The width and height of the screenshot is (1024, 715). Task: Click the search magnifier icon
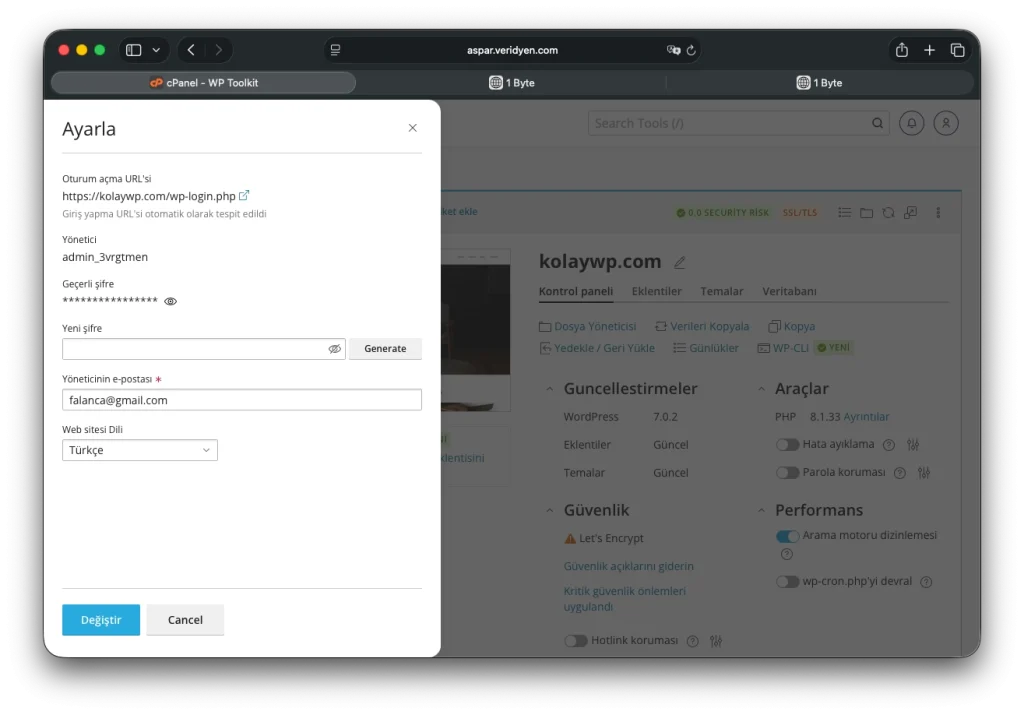tap(878, 123)
